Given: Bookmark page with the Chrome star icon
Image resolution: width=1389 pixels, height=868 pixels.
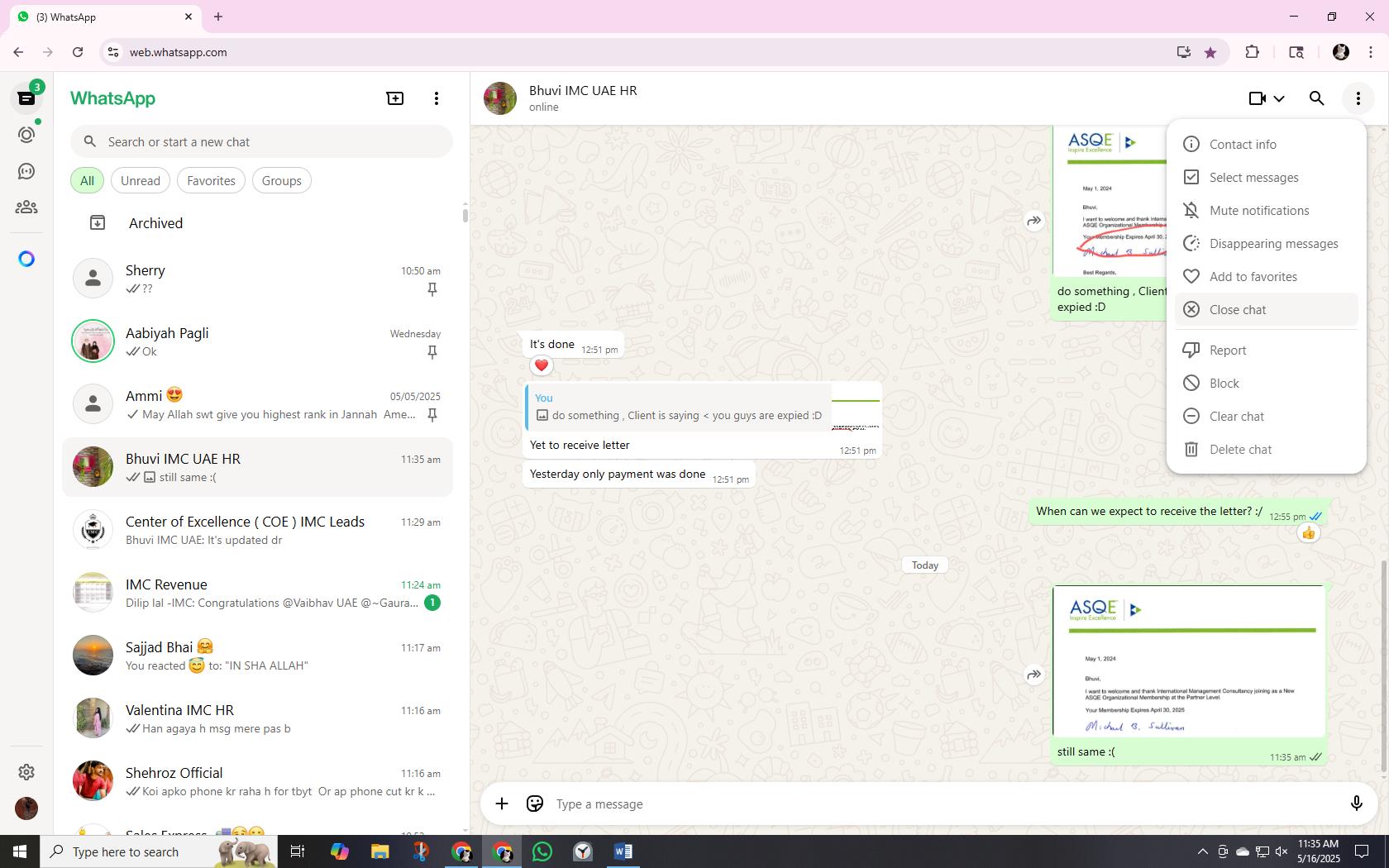Looking at the screenshot, I should pyautogui.click(x=1210, y=52).
